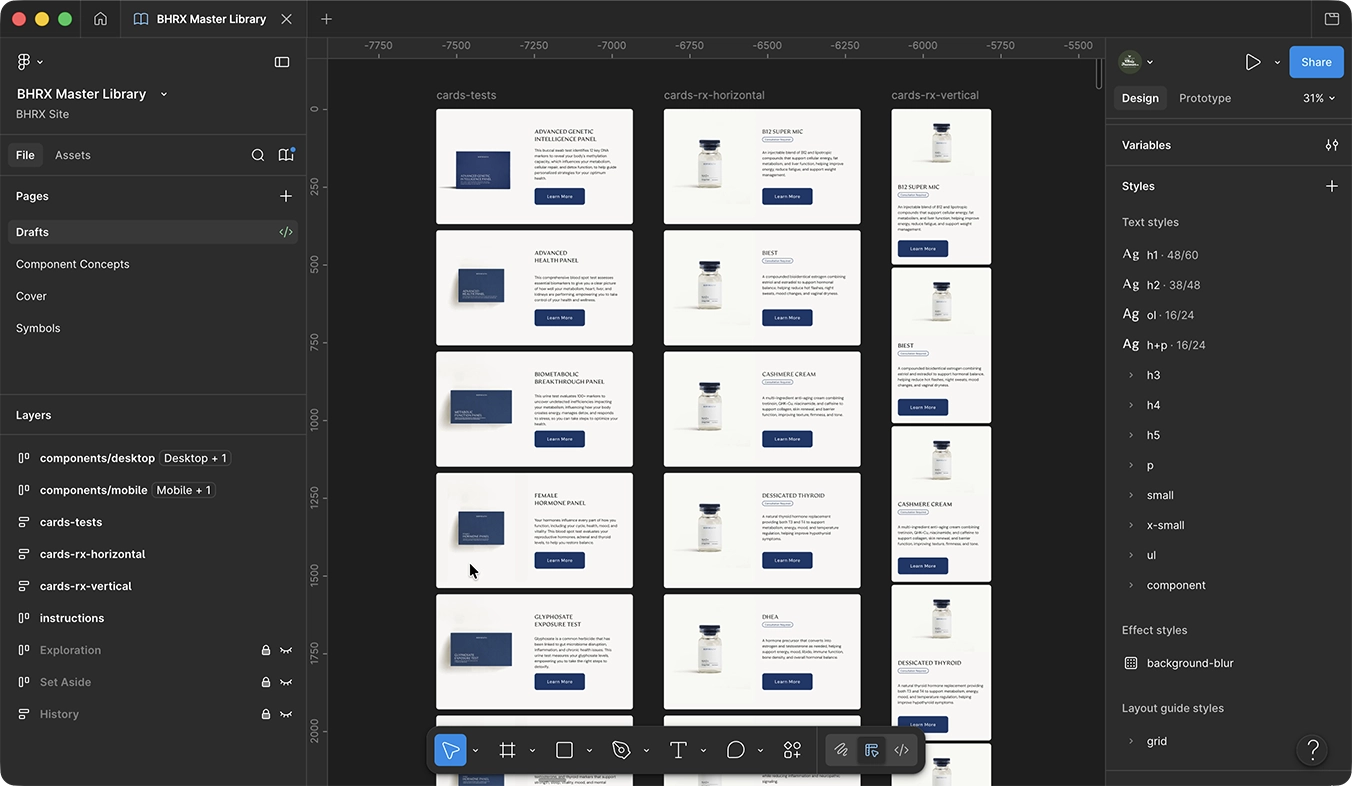Open the Frame tool options chevron

pyautogui.click(x=532, y=750)
